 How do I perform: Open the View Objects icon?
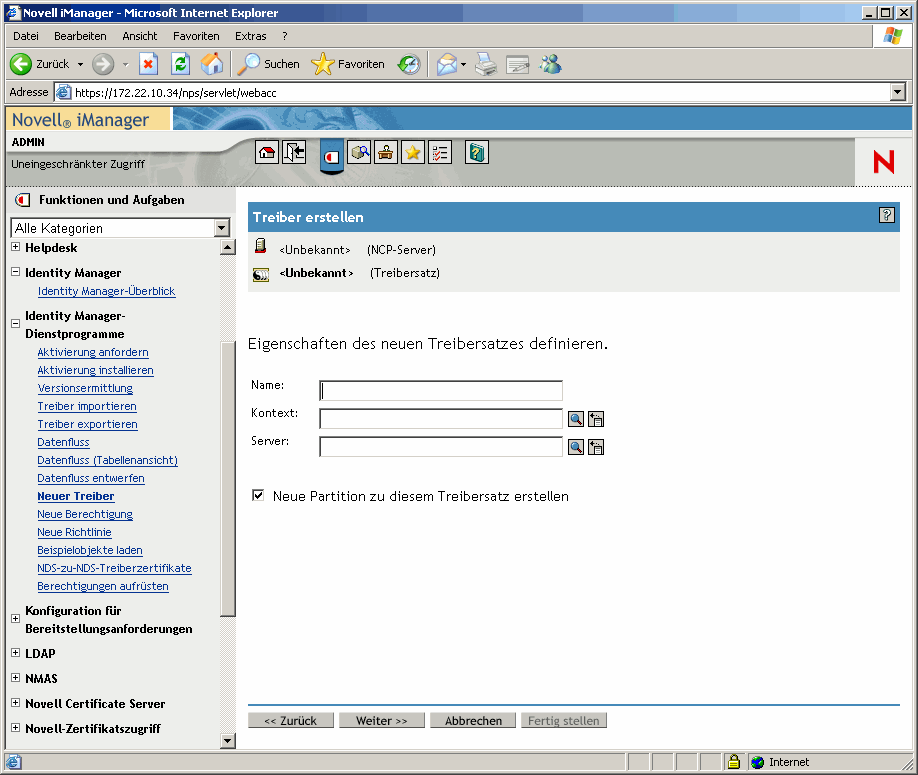358,152
